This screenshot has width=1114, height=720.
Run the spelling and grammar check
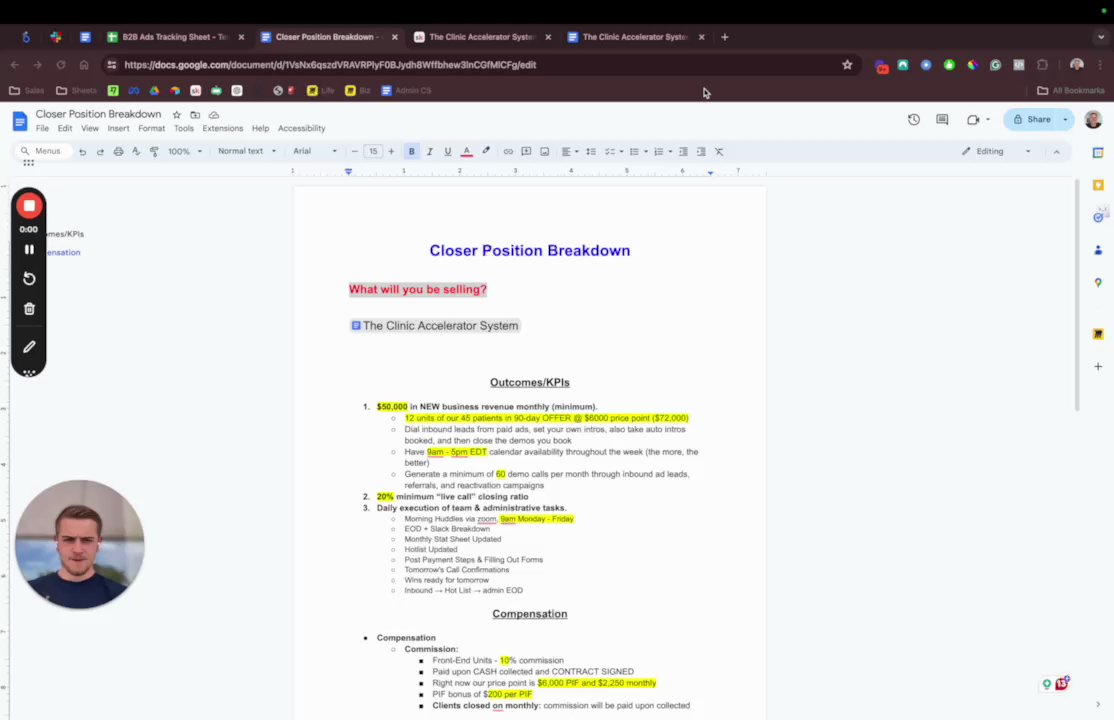pyautogui.click(x=136, y=151)
